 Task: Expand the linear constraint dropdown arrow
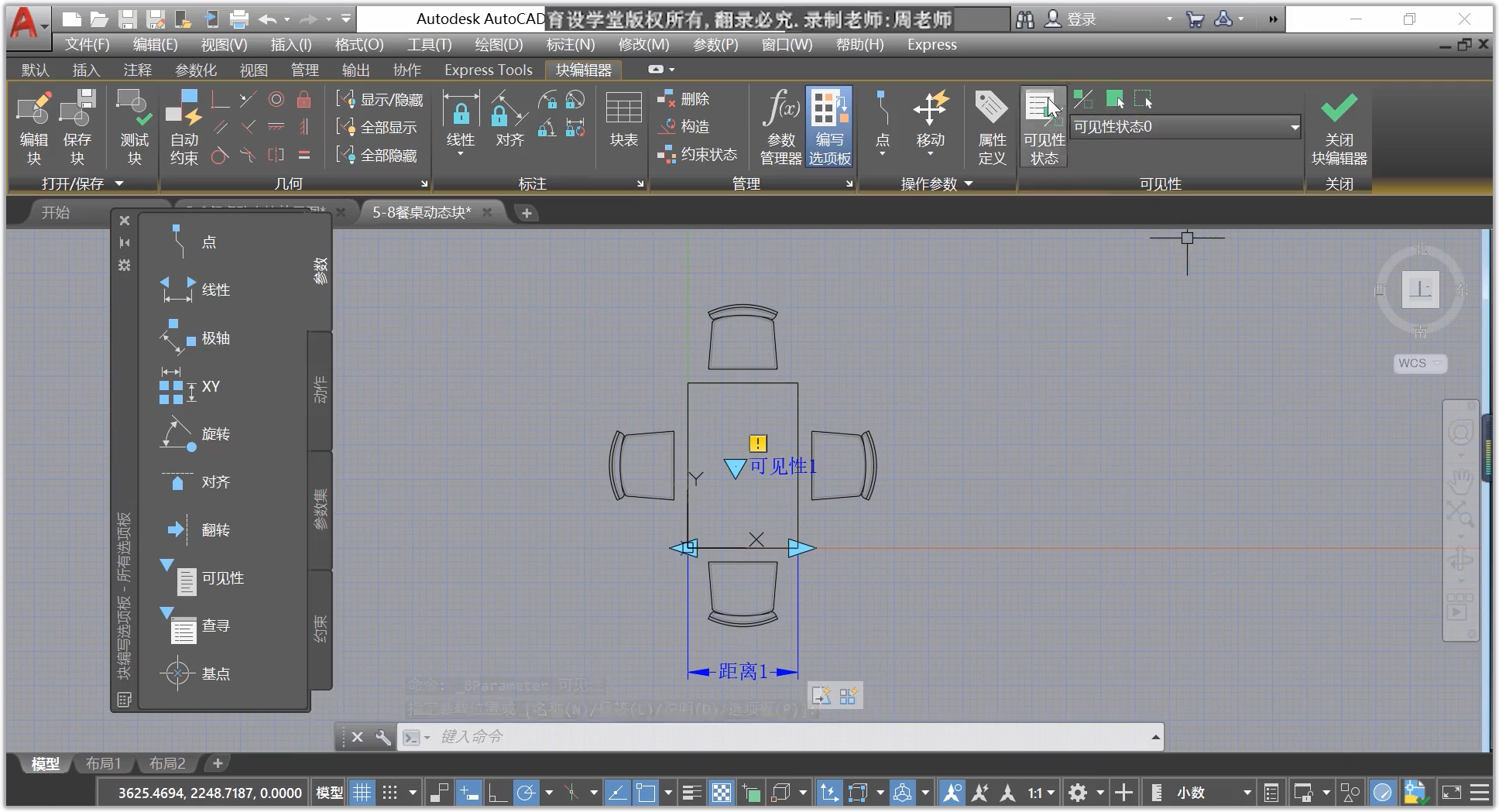click(461, 154)
